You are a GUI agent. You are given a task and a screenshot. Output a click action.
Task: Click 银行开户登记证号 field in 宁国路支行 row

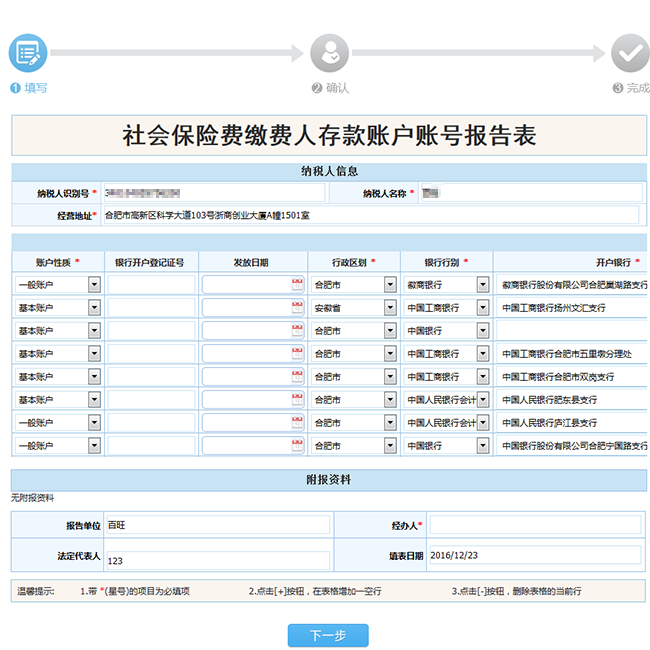click(151, 446)
